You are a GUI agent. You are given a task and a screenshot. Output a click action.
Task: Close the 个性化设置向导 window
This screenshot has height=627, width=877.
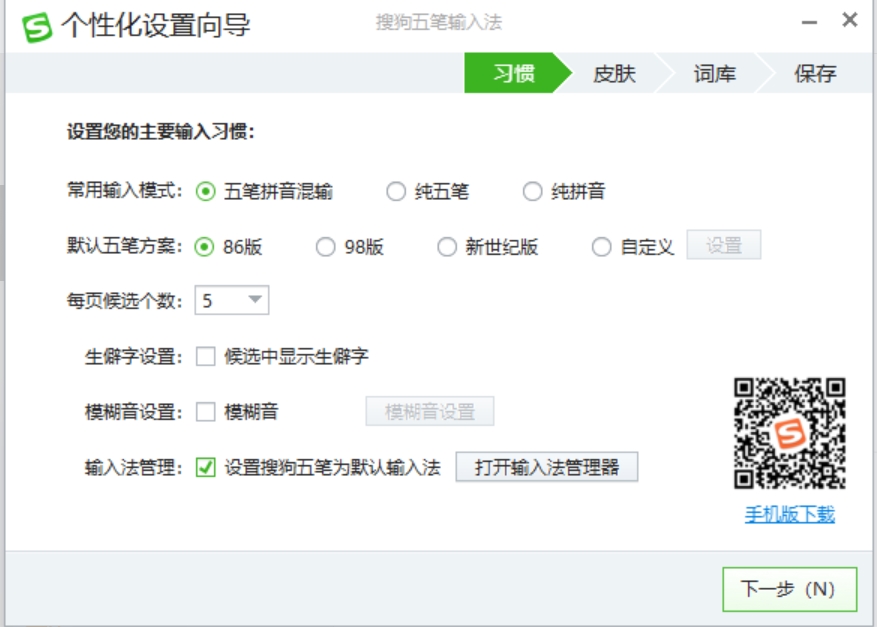pyautogui.click(x=850, y=21)
